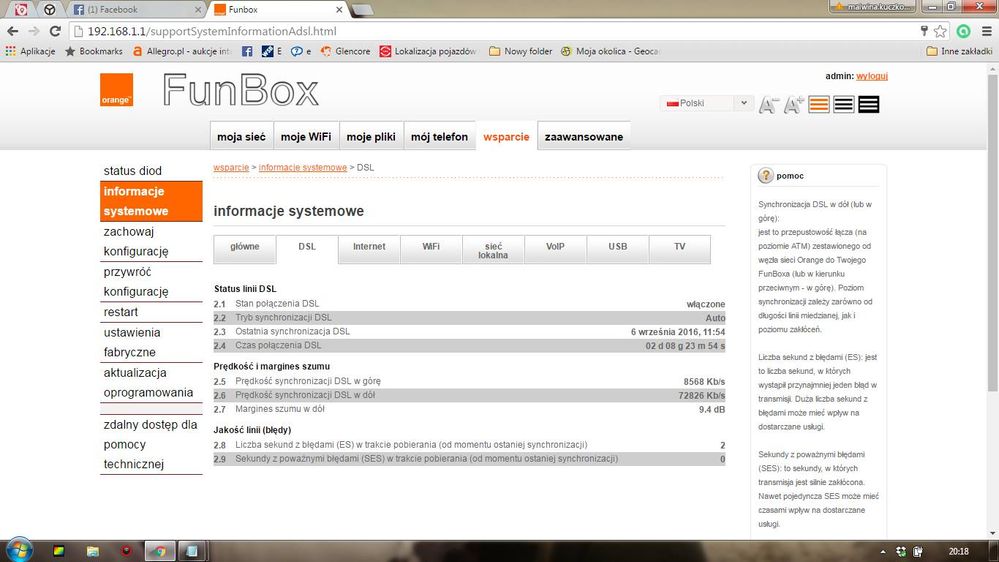Decrease font size with the A- icon

pos(769,104)
